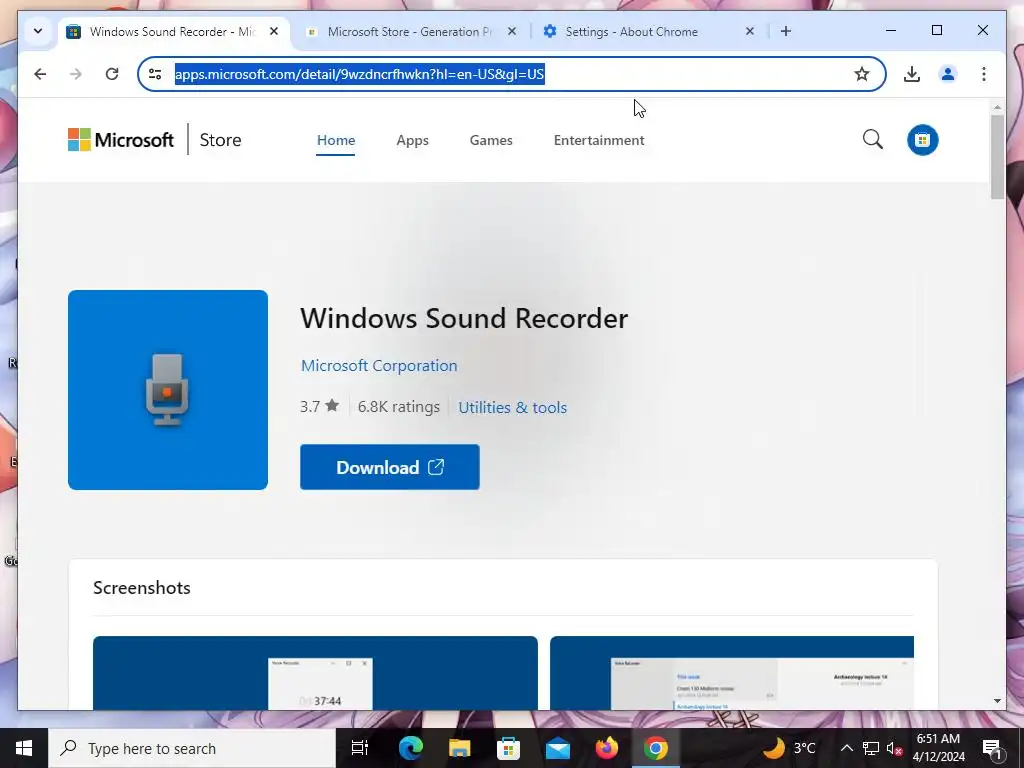
Task: Click the Sound Recorder microphone app icon
Action: [168, 390]
